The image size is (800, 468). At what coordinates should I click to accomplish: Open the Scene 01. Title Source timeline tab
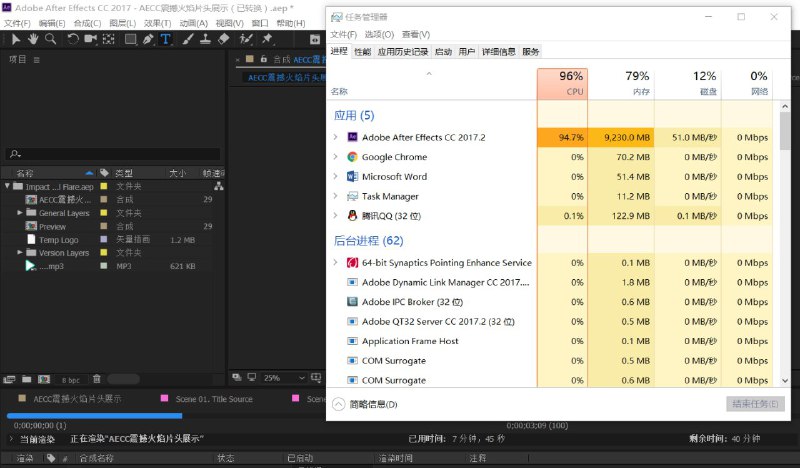click(x=214, y=399)
